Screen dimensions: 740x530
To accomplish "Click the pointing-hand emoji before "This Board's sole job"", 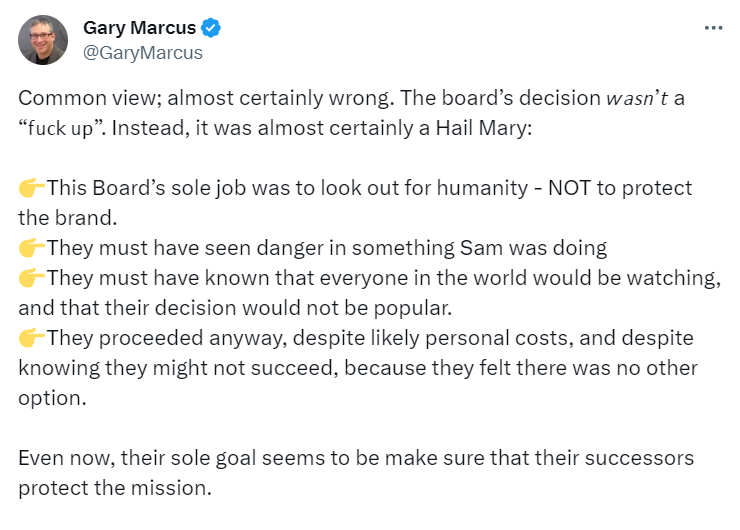I will click(x=32, y=188).
